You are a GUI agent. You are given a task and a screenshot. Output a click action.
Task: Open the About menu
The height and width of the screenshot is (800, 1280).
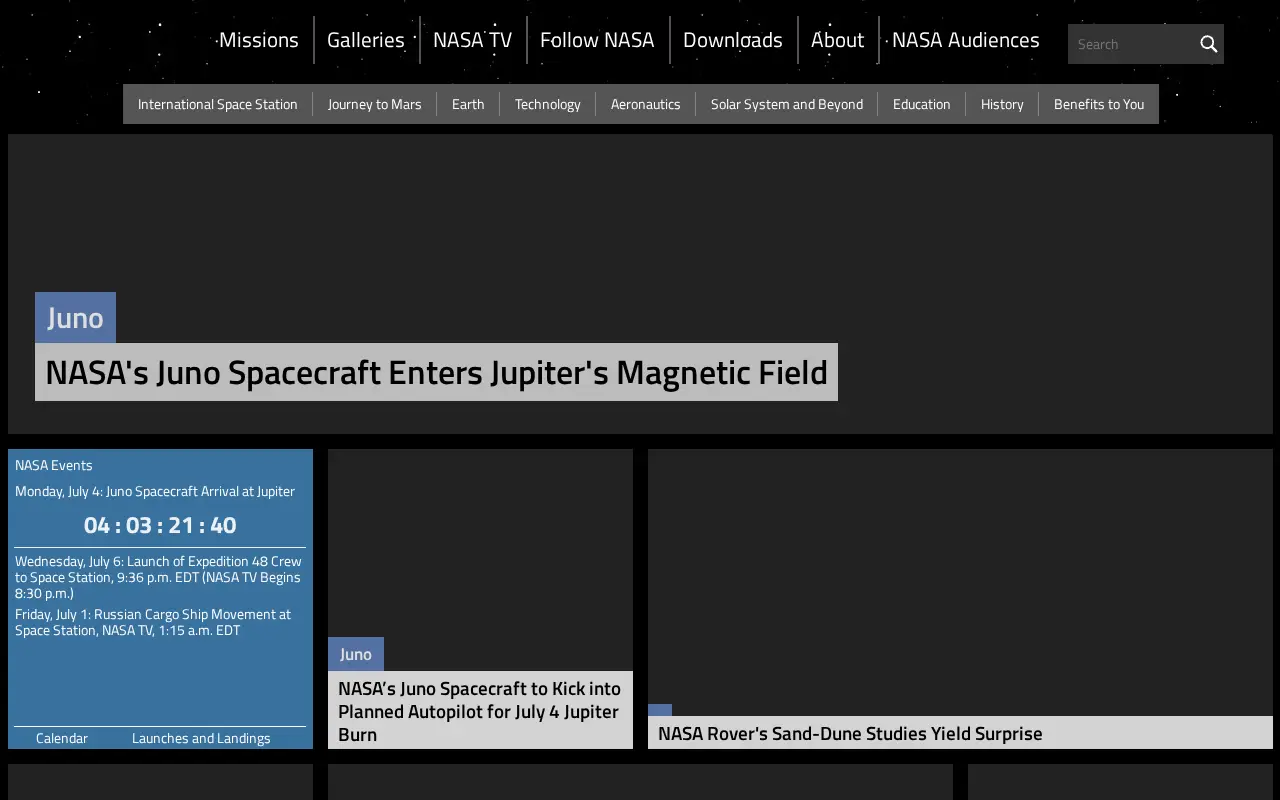837,40
